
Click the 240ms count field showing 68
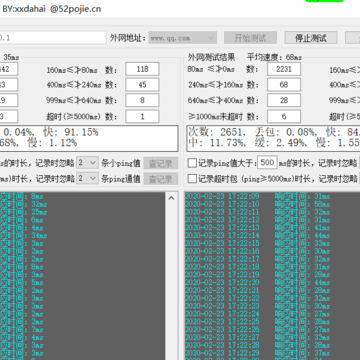pos(284,85)
